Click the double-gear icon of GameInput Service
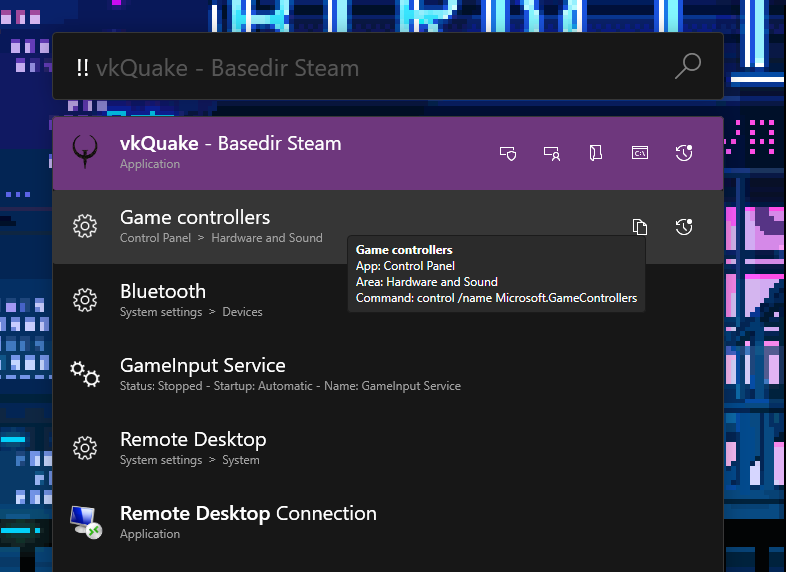Screen dimensions: 786x572 (x=85, y=374)
